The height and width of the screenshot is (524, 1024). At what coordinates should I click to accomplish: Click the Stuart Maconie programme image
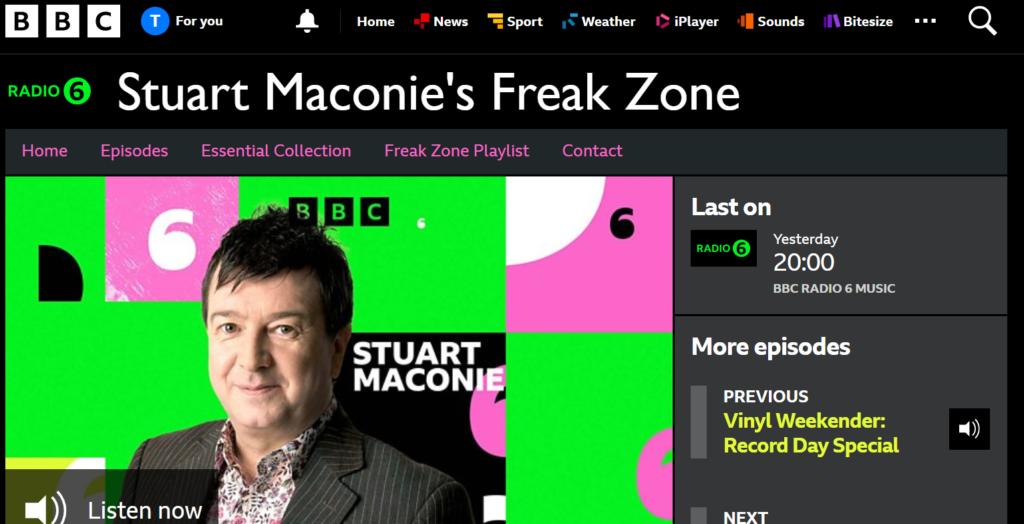(339, 350)
